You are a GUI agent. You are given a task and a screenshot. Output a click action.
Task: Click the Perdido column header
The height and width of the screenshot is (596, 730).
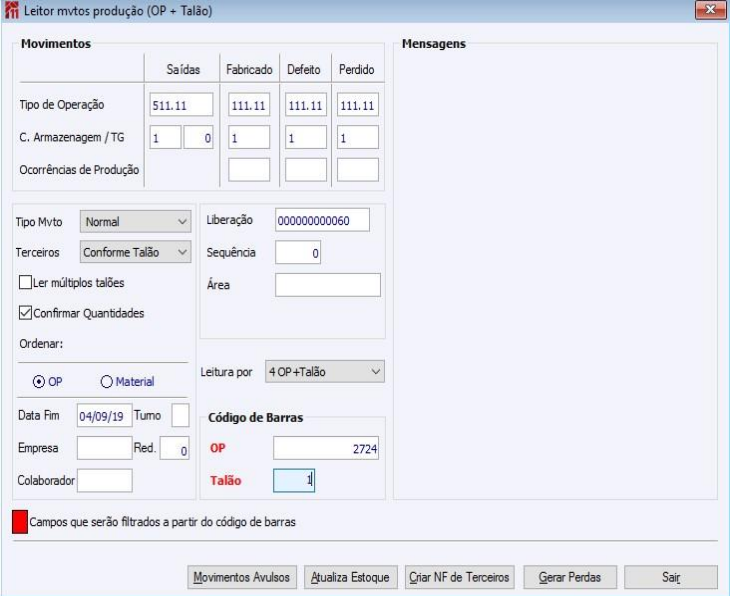click(357, 69)
